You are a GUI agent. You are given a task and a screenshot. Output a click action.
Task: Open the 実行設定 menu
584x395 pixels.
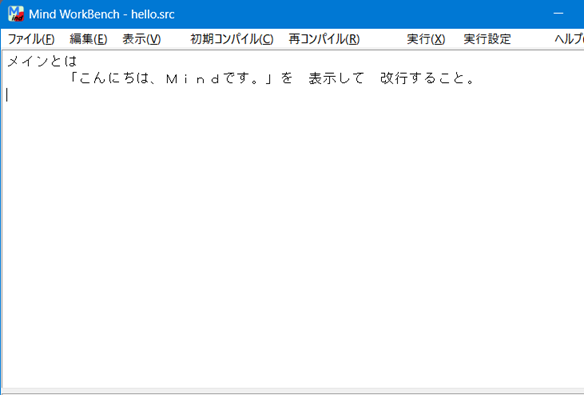(x=487, y=39)
